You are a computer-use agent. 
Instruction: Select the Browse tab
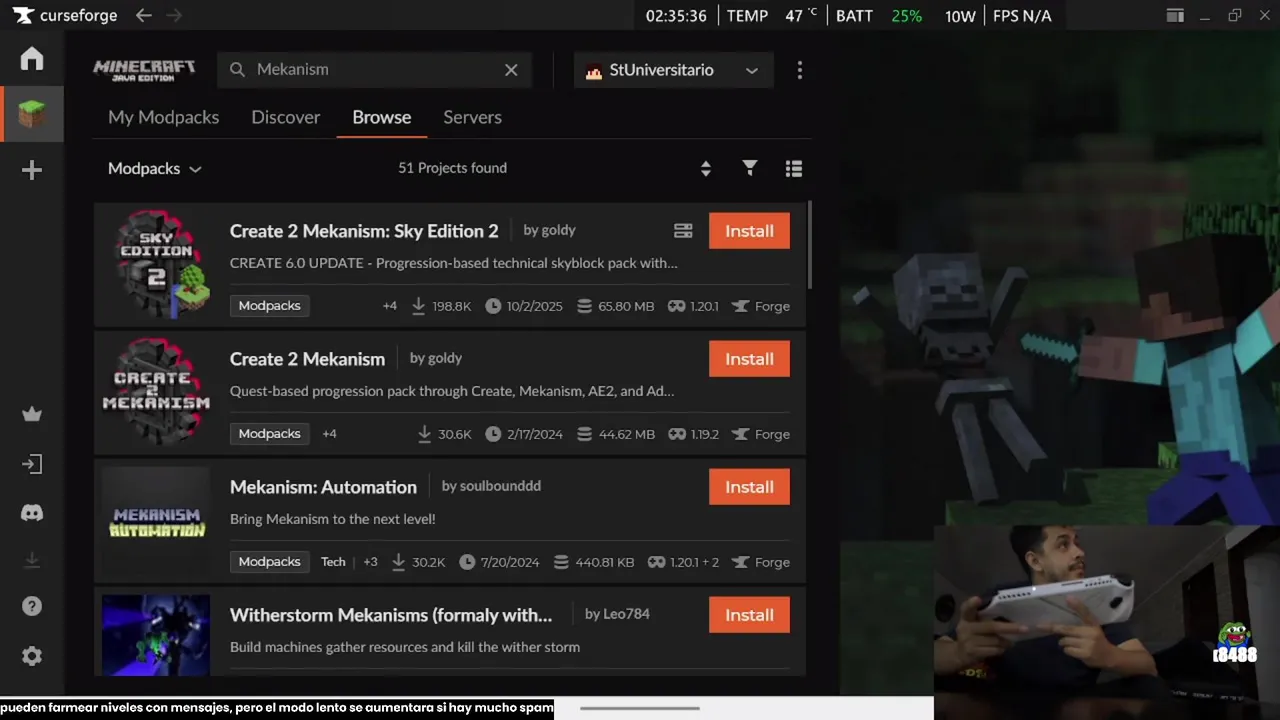(x=381, y=117)
